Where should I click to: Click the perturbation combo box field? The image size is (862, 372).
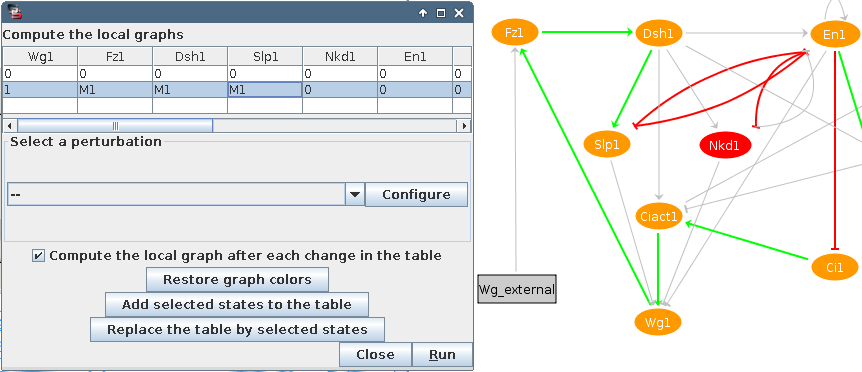pos(176,195)
